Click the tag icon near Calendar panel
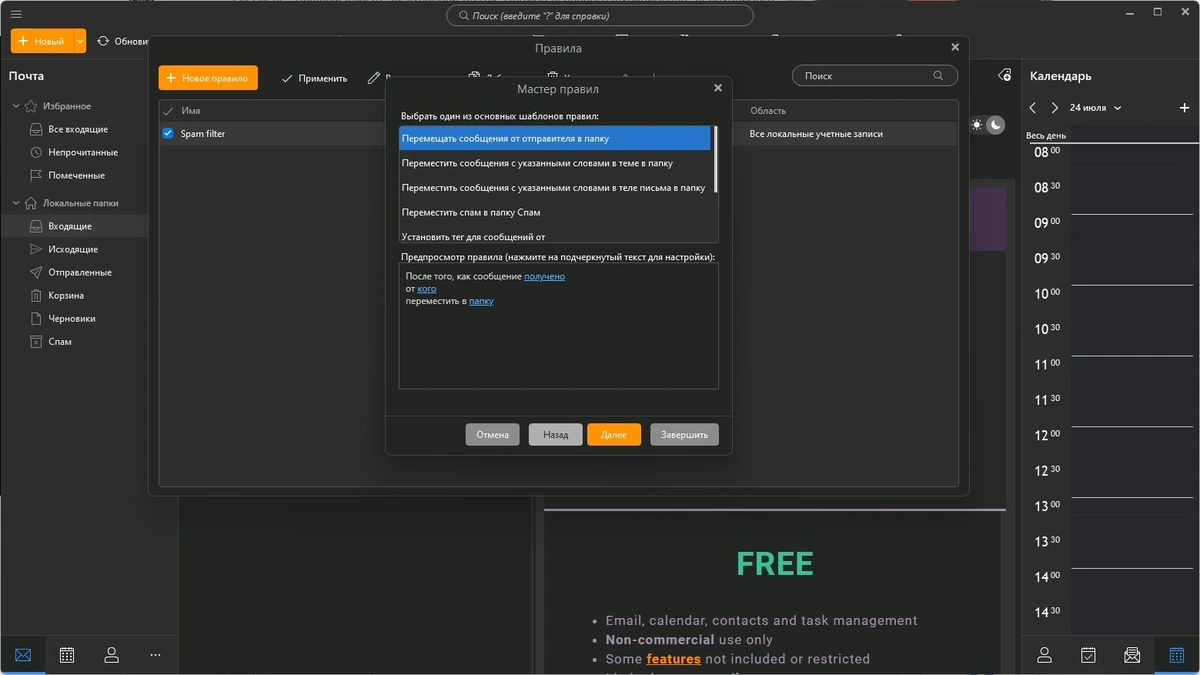Screen dimensions: 1200x675 pos(1005,76)
